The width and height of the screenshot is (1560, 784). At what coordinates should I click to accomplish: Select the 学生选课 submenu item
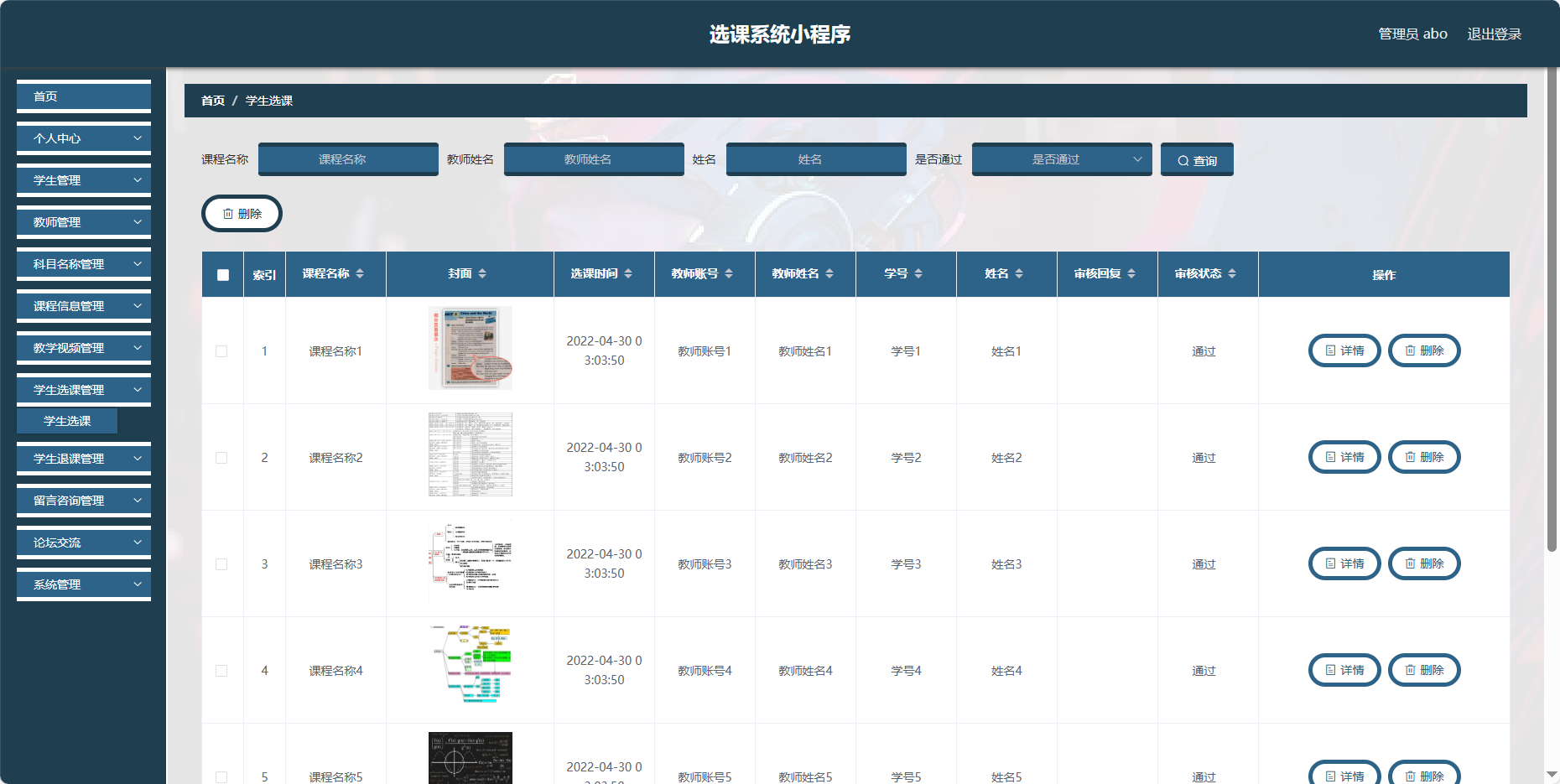(67, 421)
